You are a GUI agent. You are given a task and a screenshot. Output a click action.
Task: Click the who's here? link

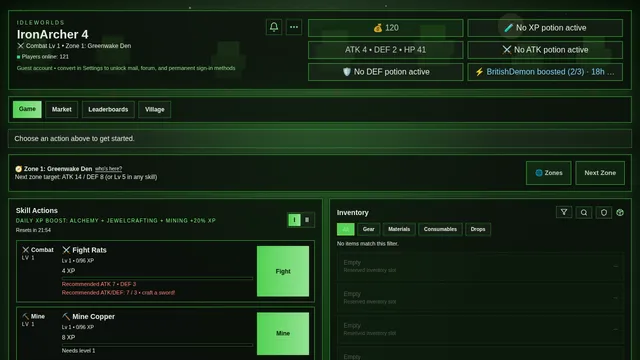pos(109,169)
